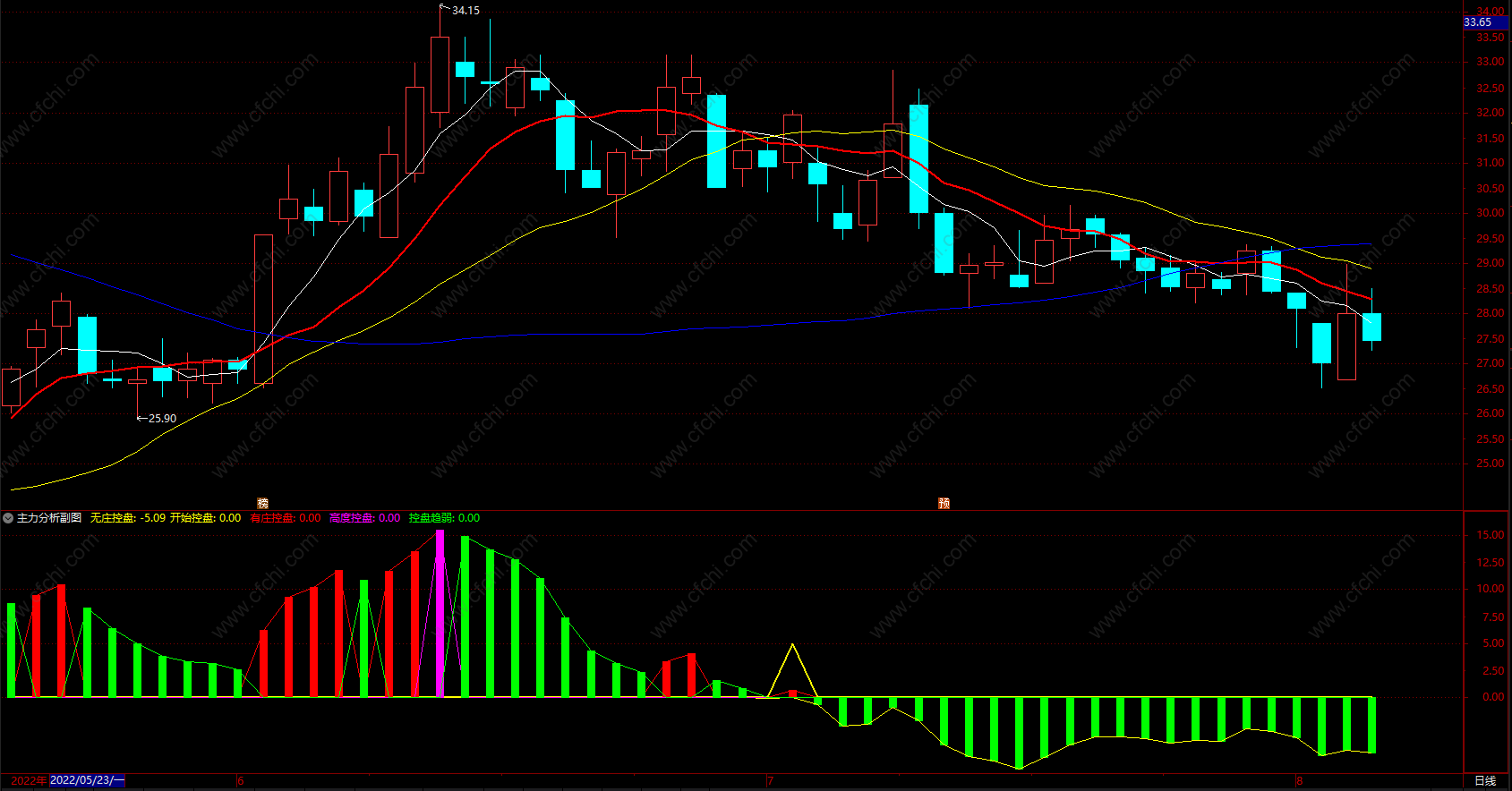Click the 有庄控盘: 0.00 legend value
The height and width of the screenshot is (791, 1512).
point(286,518)
